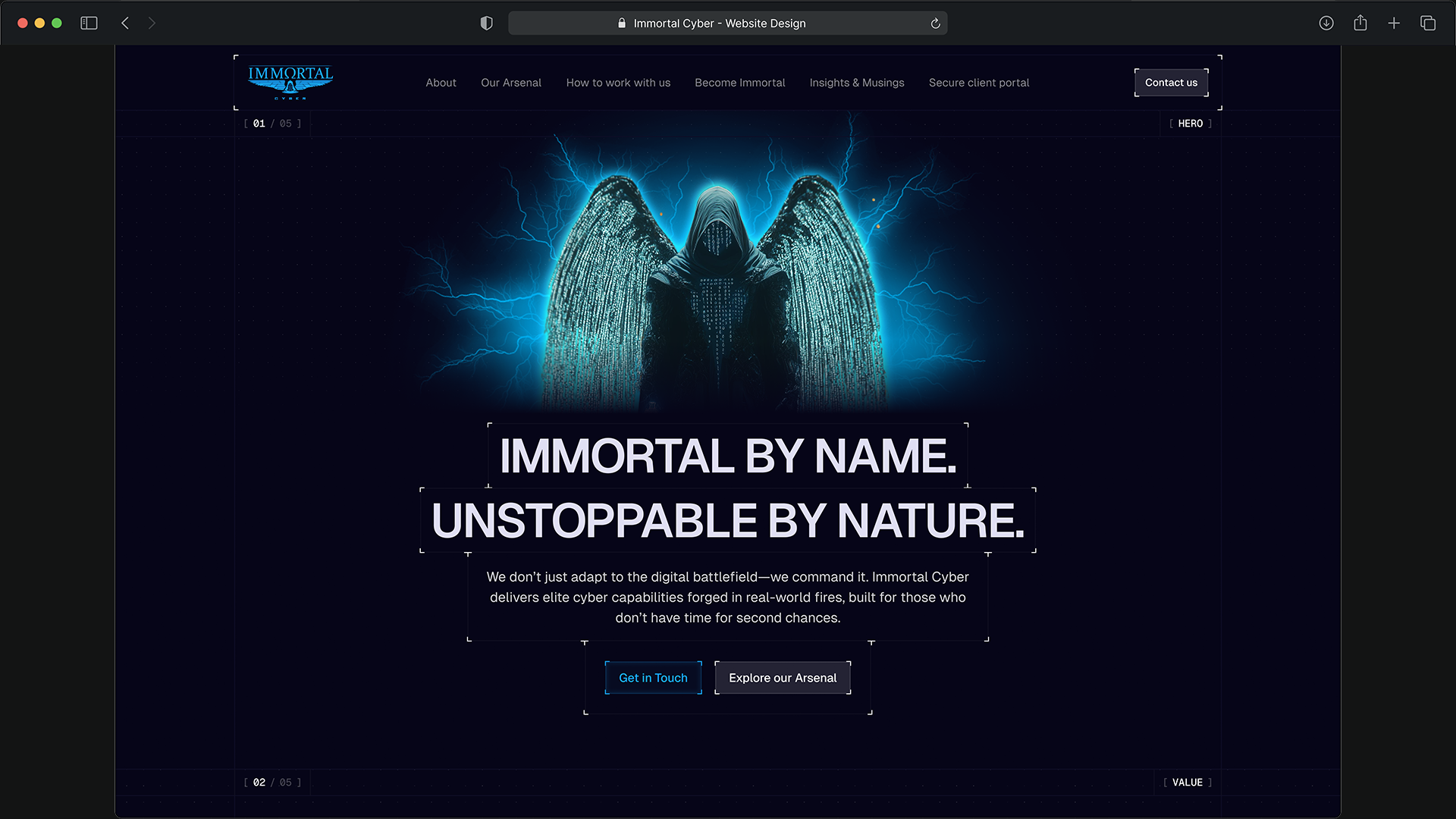Toggle the Safari sidebar panel icon
The width and height of the screenshot is (1456, 819).
coord(89,24)
